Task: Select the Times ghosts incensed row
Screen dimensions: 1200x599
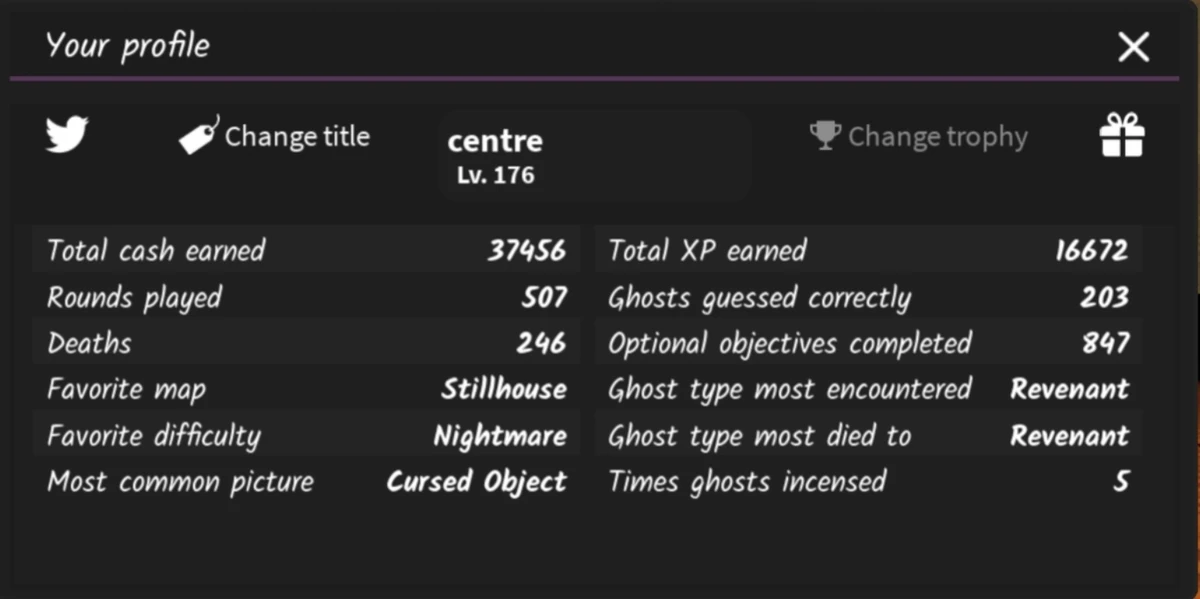Action: click(x=868, y=482)
